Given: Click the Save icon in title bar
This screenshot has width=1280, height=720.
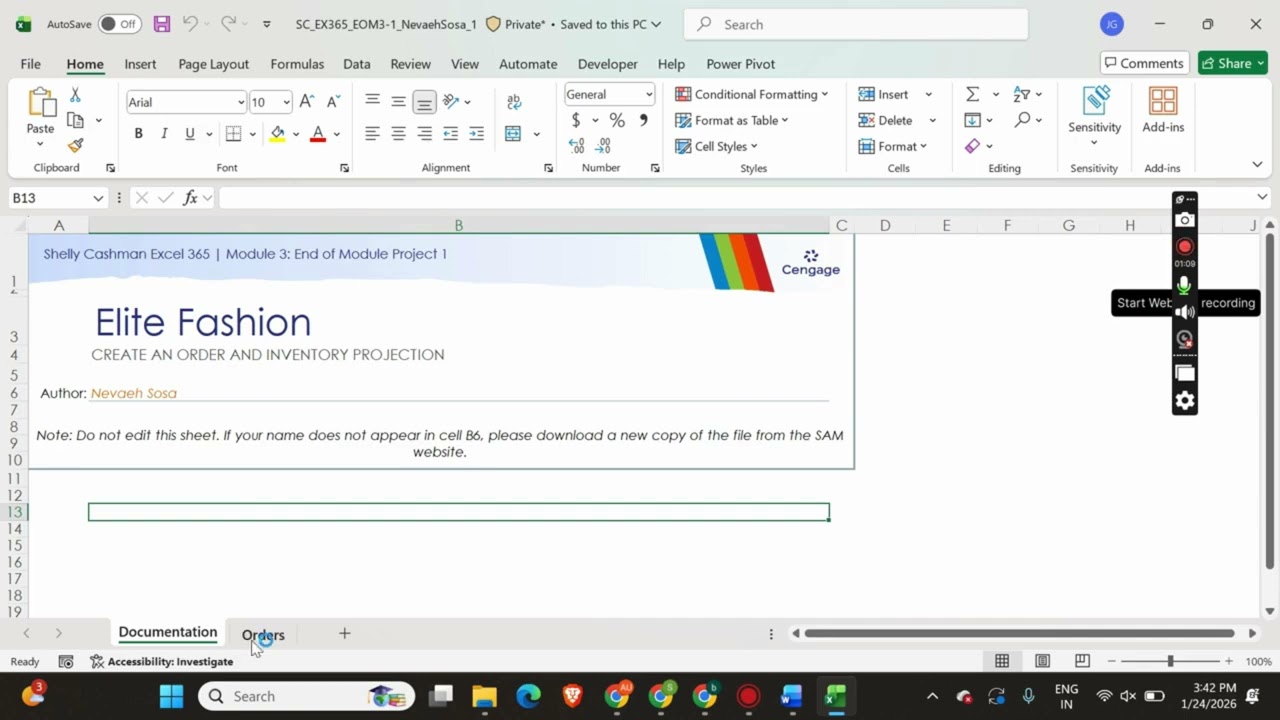Looking at the screenshot, I should tap(162, 24).
